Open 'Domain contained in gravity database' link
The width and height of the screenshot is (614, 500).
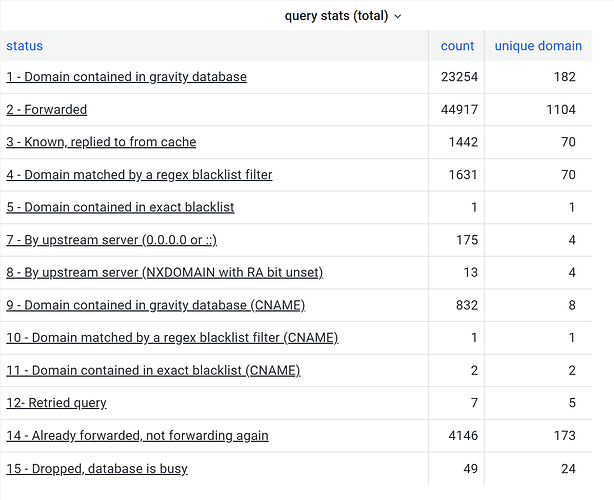[126, 77]
